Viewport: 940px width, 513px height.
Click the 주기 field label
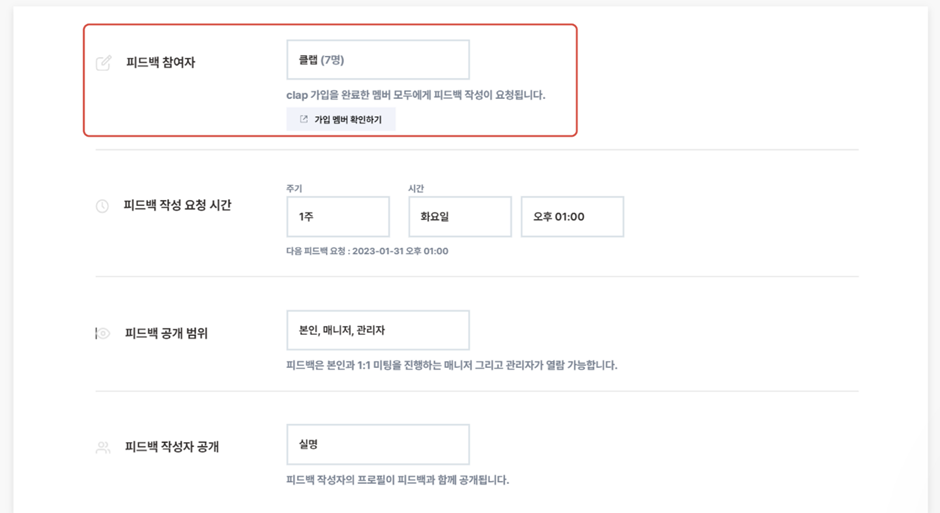294,188
